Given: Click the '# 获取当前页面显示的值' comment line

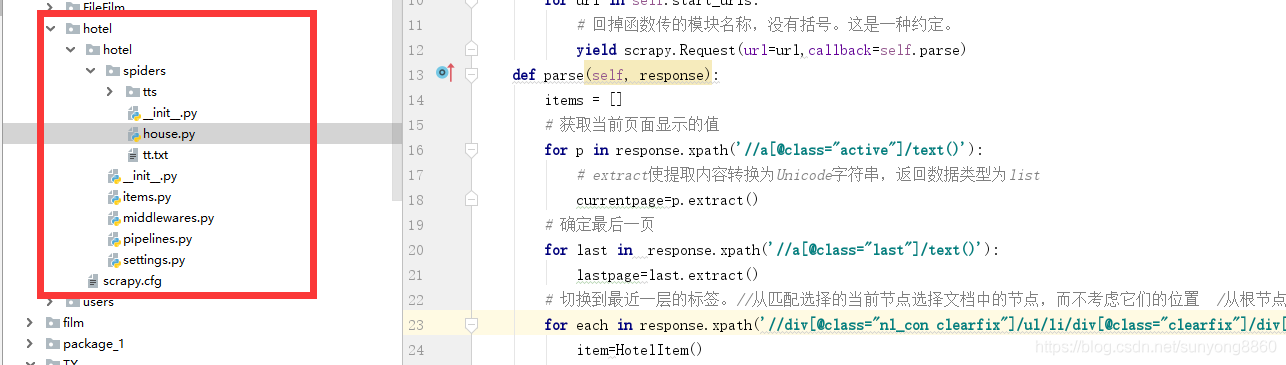Looking at the screenshot, I should [632, 125].
